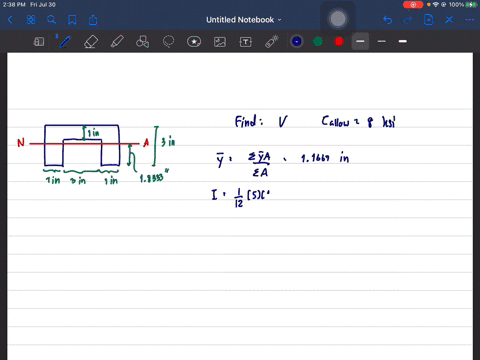Image resolution: width=480 pixels, height=360 pixels.
Task: Select the Highlighter tool
Action: (117, 42)
